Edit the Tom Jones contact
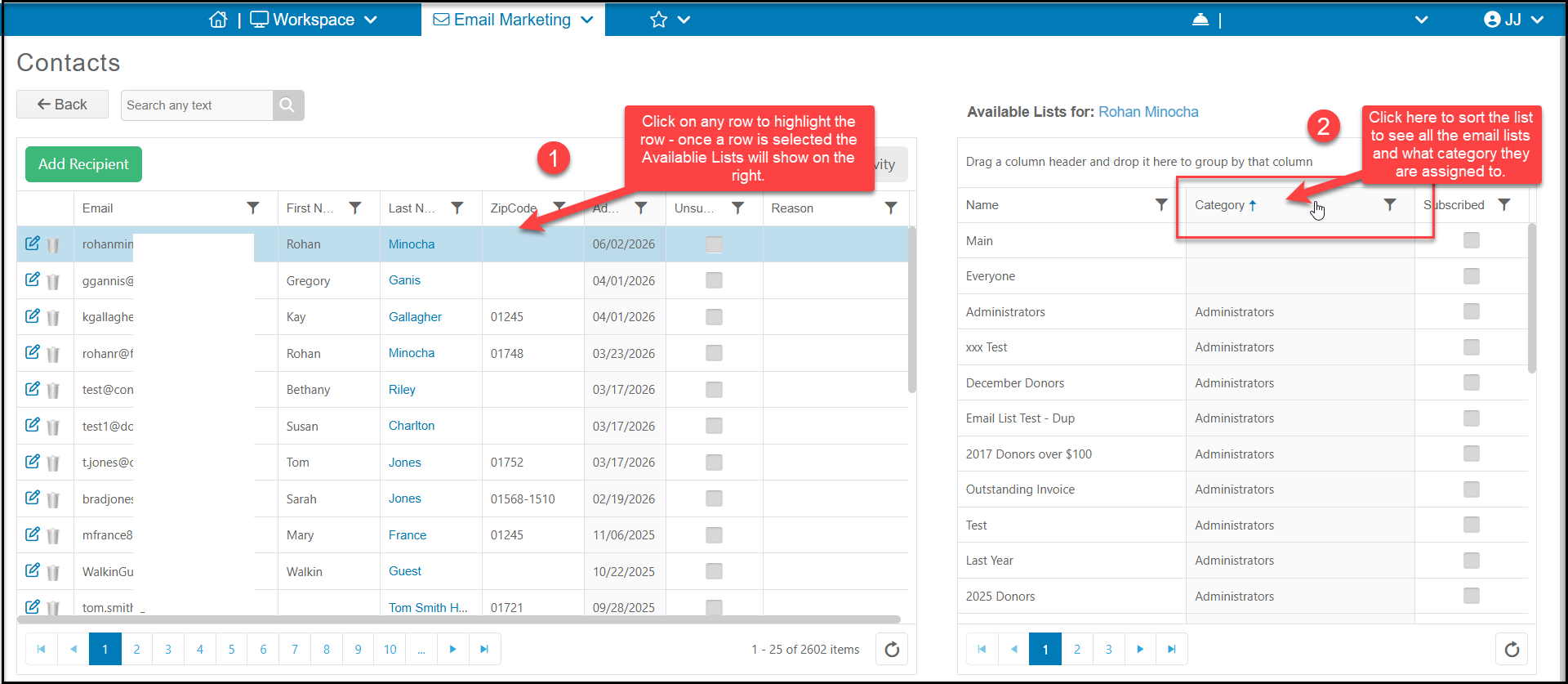 click(x=33, y=462)
